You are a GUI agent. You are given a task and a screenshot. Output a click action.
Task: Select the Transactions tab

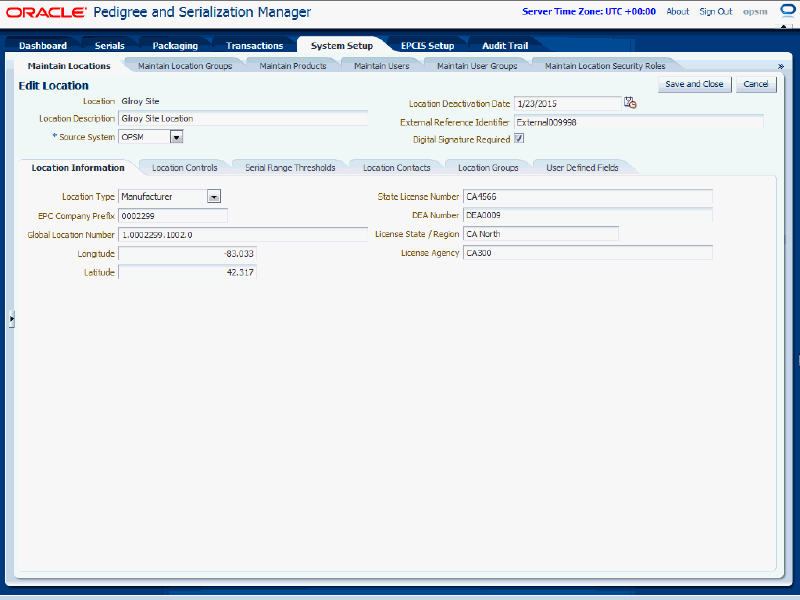tap(255, 45)
